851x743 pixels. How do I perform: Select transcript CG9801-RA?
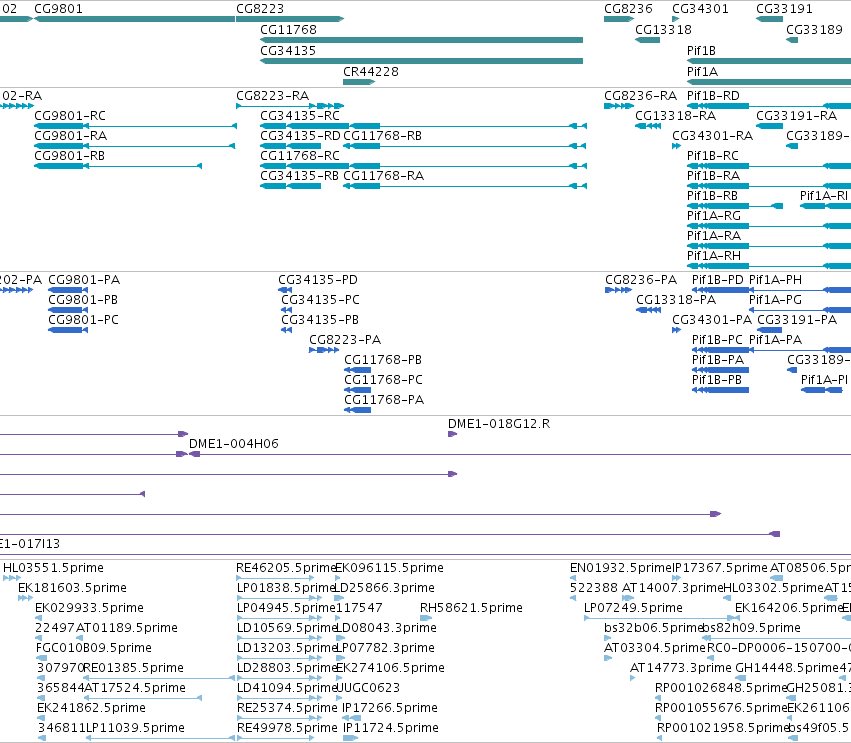[x=71, y=136]
